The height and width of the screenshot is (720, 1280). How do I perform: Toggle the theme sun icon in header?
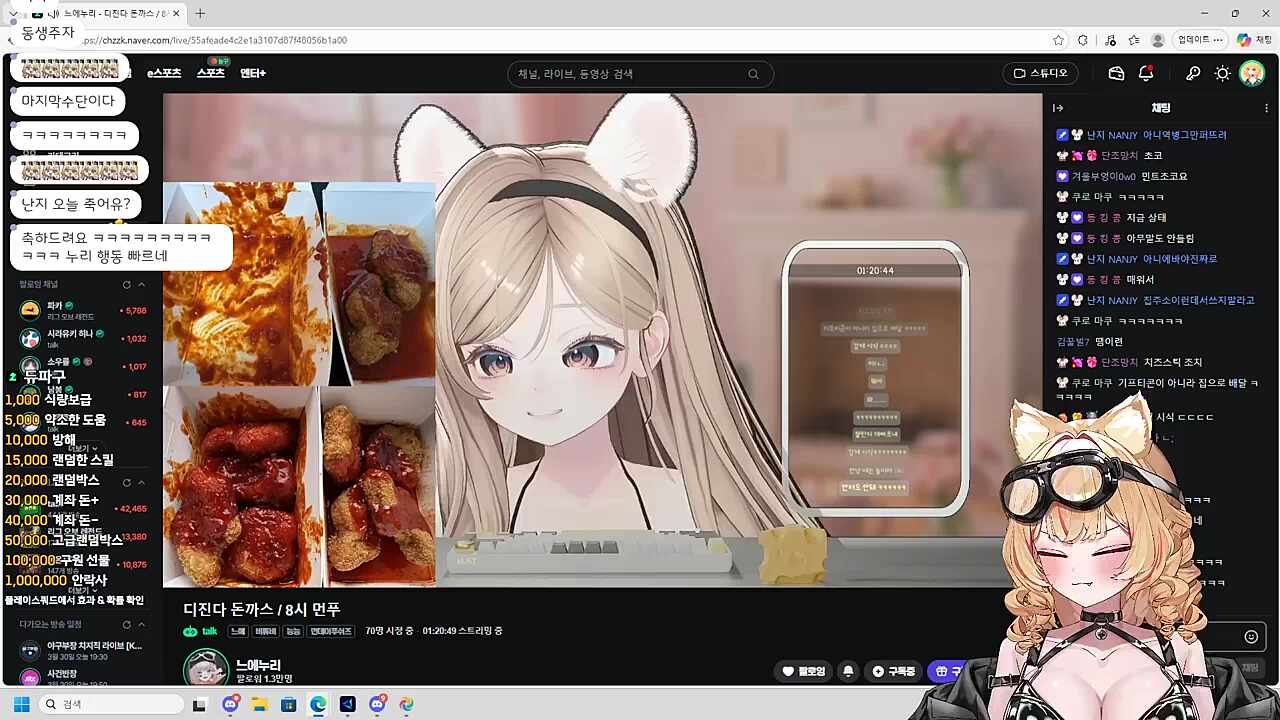(1222, 73)
